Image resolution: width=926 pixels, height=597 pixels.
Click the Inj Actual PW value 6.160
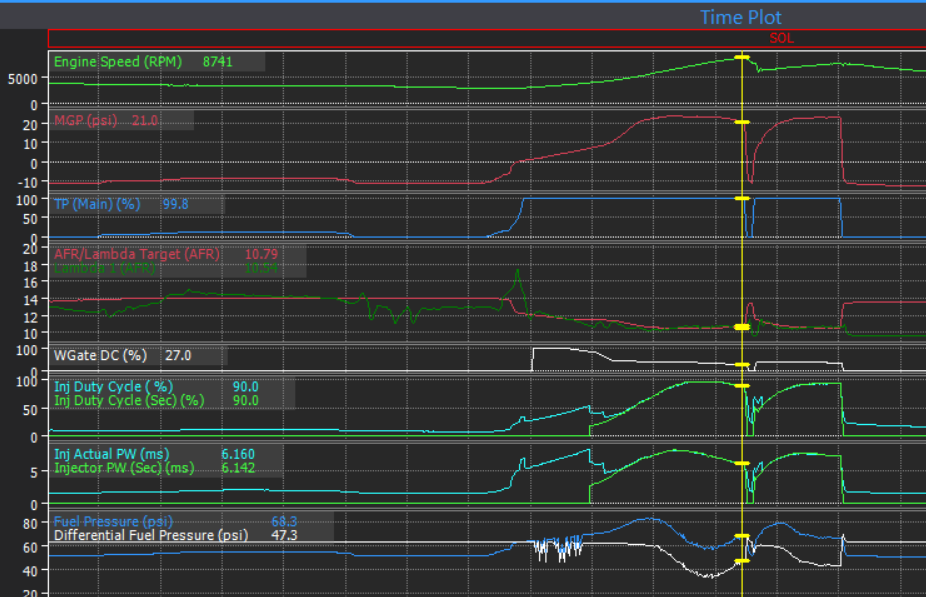click(238, 454)
